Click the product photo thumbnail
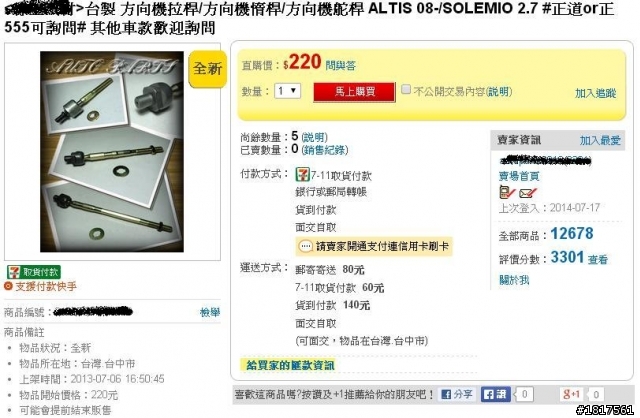 click(112, 151)
